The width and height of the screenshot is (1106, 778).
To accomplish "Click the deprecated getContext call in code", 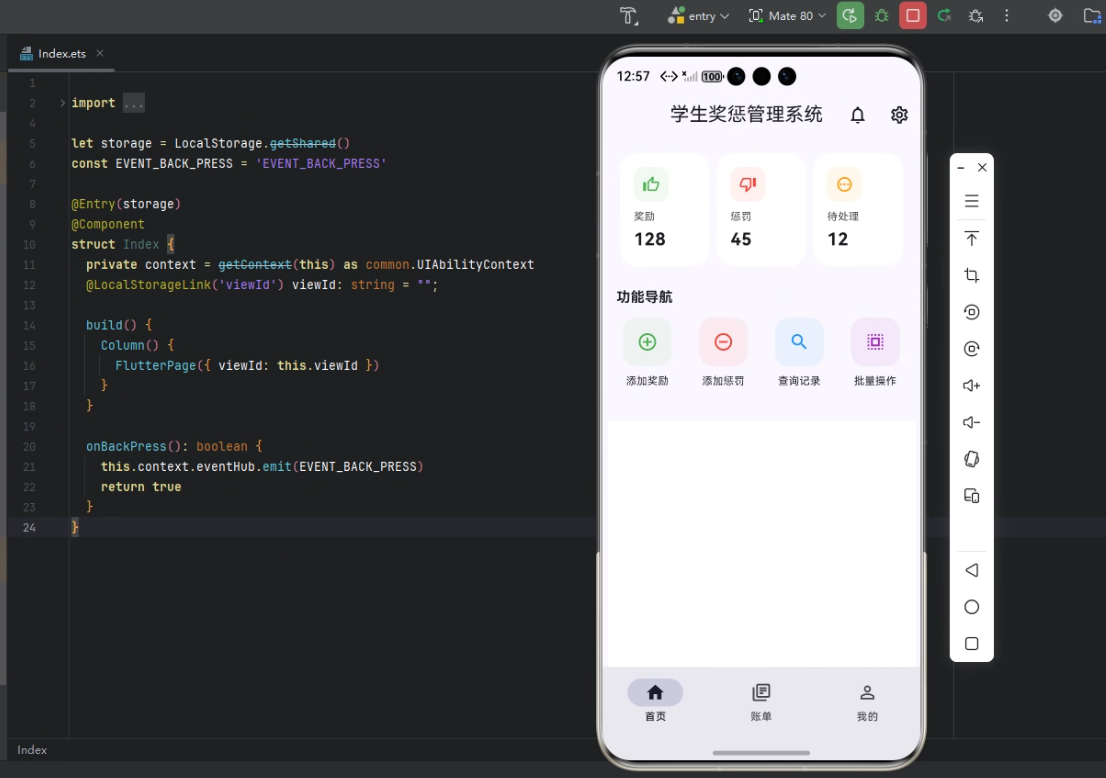I will [x=255, y=265].
